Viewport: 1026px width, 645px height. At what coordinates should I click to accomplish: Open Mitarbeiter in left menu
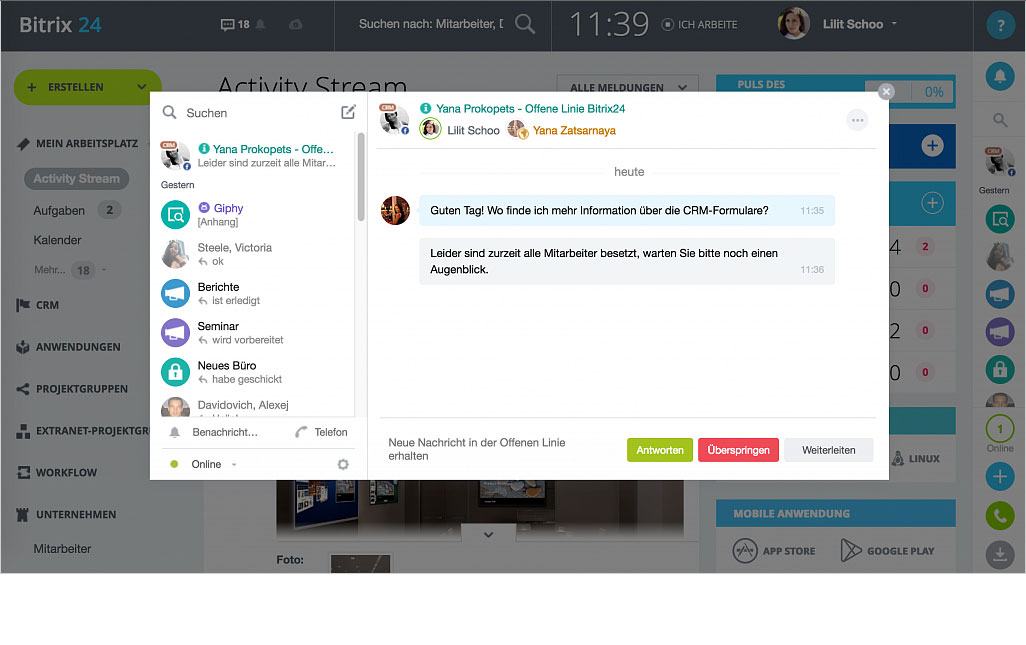click(x=62, y=549)
